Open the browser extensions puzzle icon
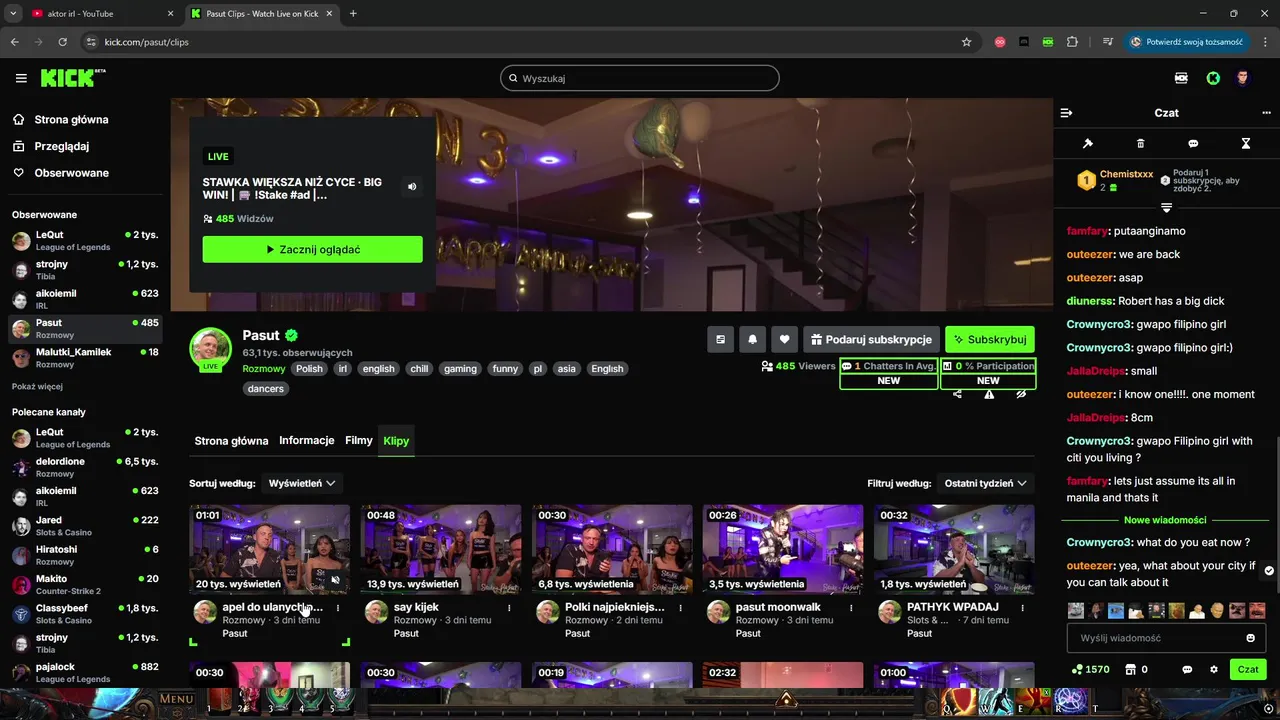The height and width of the screenshot is (720, 1280). coord(1073,42)
